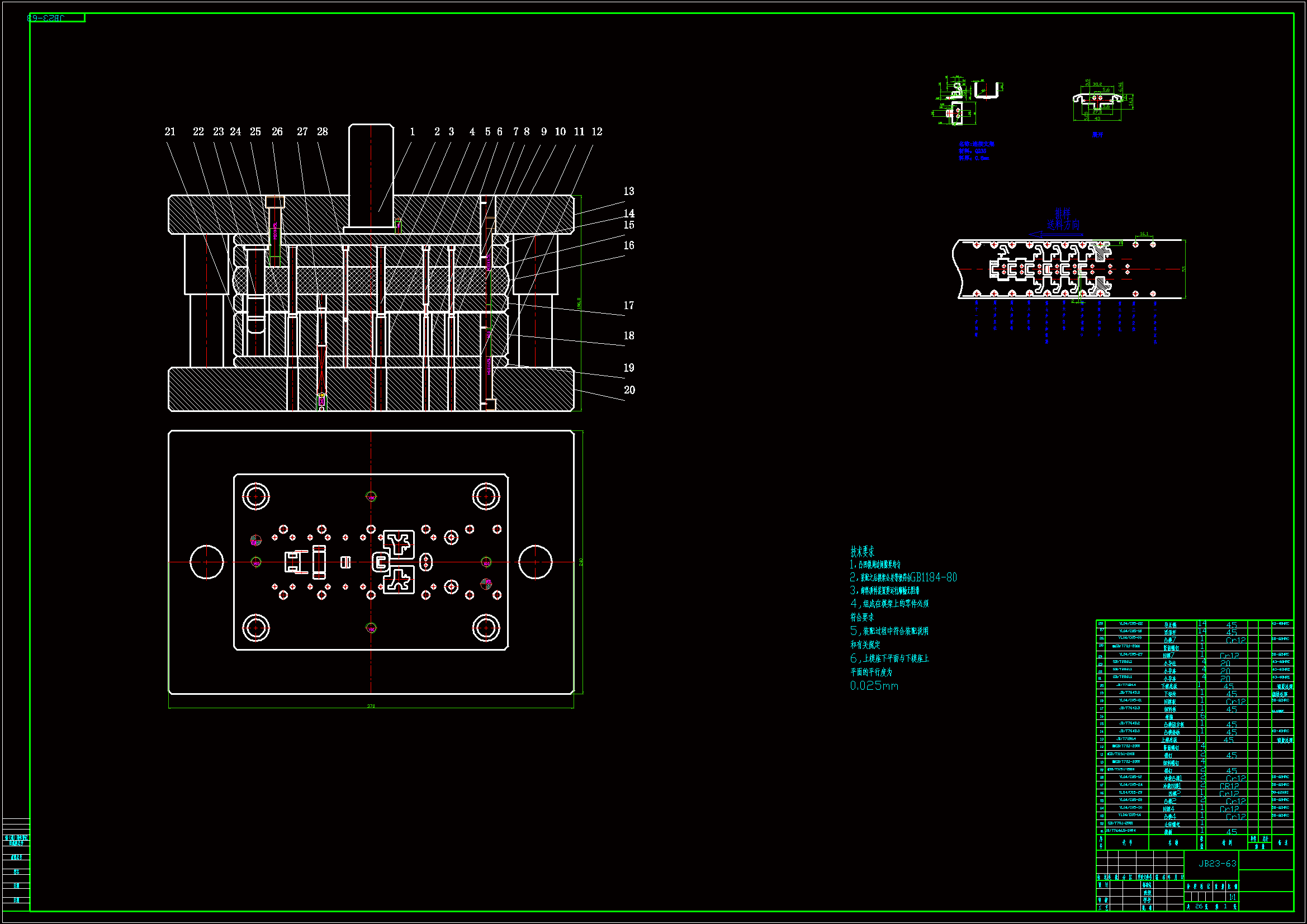1307x924 pixels.
Task: Click part callout number 17
Action: 628,306
